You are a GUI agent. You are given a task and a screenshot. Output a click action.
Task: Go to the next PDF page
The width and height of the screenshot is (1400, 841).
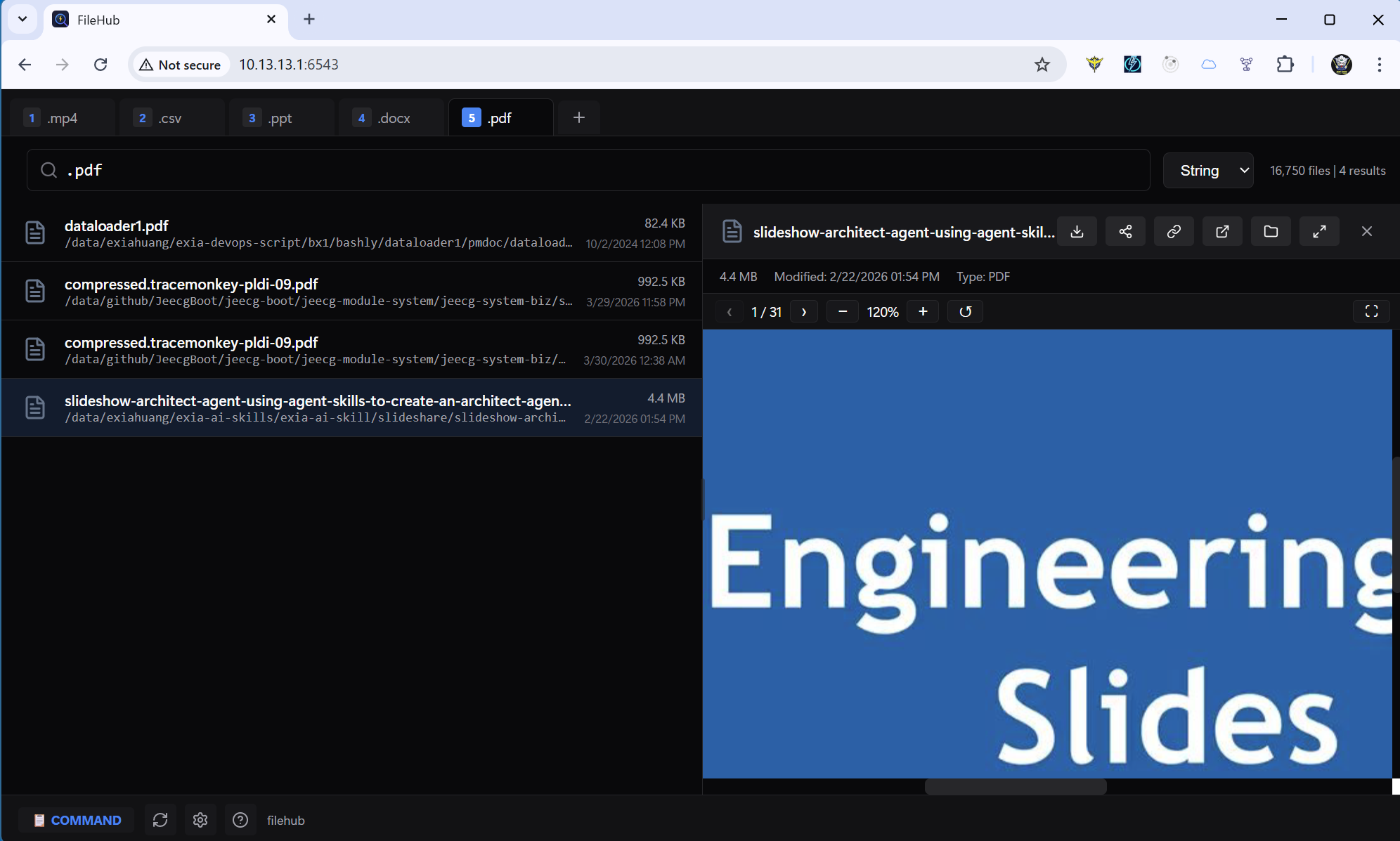tap(803, 311)
